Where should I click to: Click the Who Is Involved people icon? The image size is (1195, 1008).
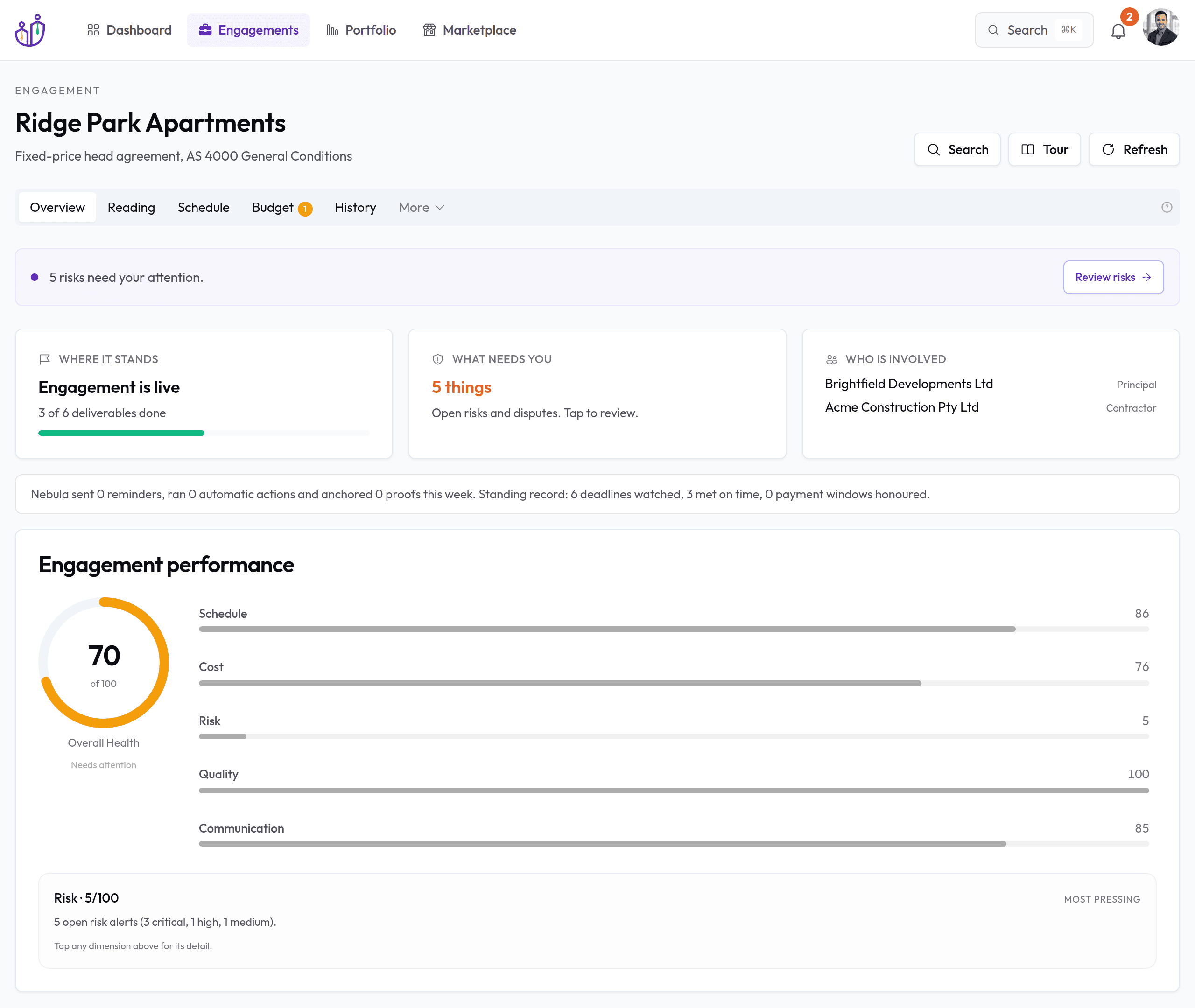tap(831, 359)
